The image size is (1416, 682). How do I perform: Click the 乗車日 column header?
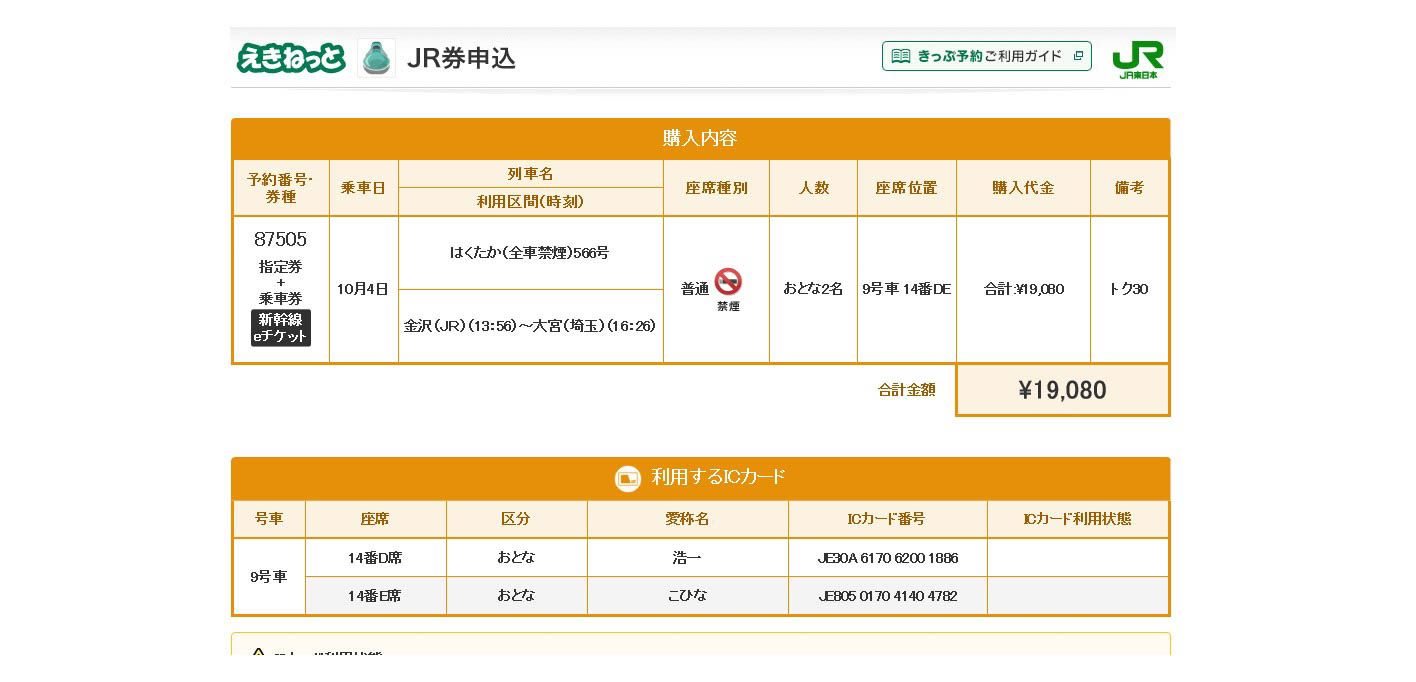pyautogui.click(x=363, y=188)
